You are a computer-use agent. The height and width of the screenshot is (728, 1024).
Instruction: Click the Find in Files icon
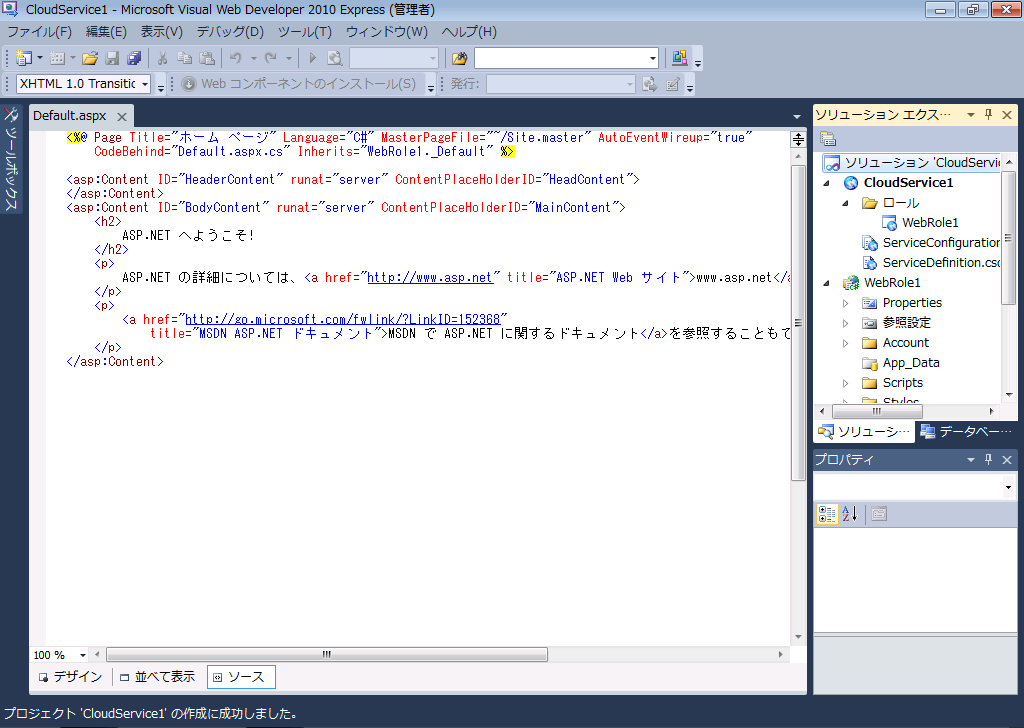pyautogui.click(x=334, y=58)
